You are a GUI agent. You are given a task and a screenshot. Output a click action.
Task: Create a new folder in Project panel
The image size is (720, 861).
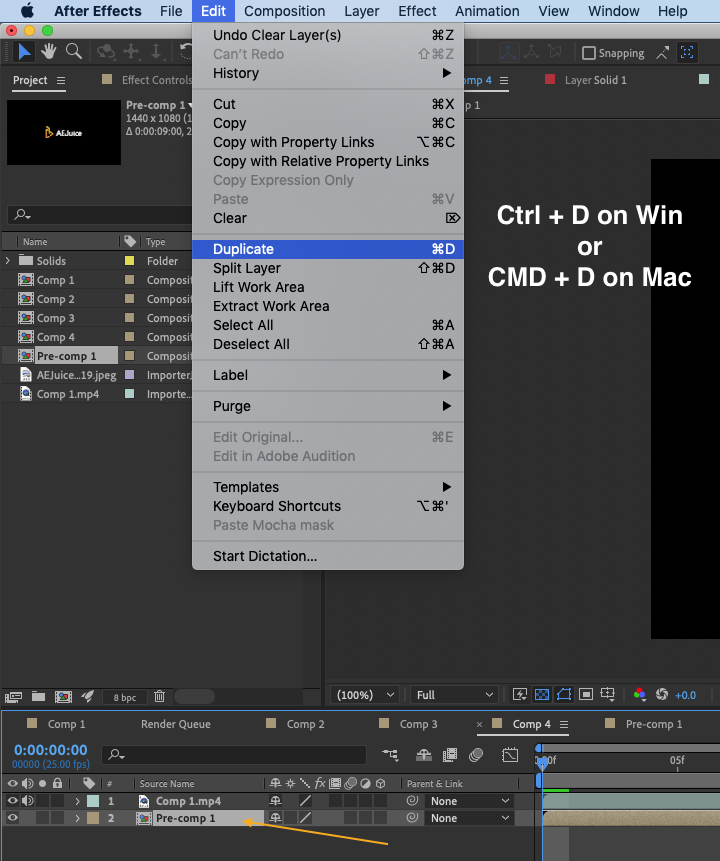click(x=38, y=697)
